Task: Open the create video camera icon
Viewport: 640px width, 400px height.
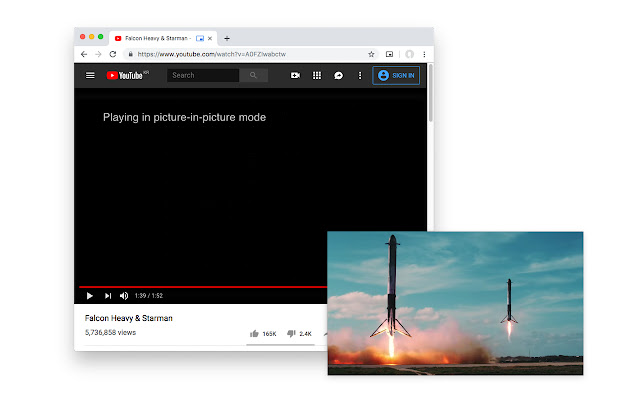Action: [x=295, y=76]
